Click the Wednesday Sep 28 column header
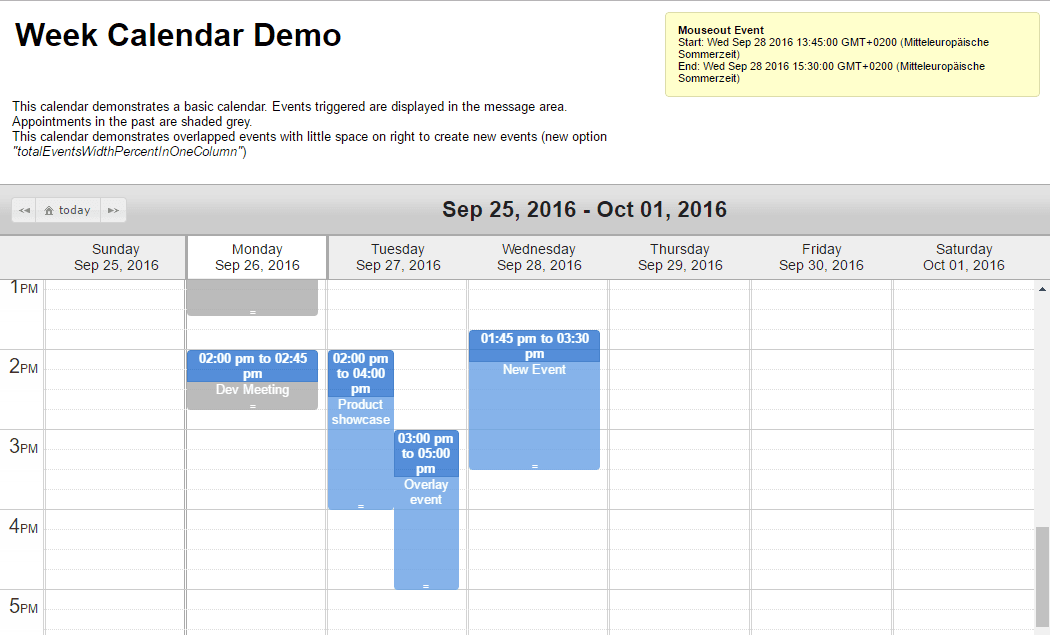 click(x=539, y=257)
